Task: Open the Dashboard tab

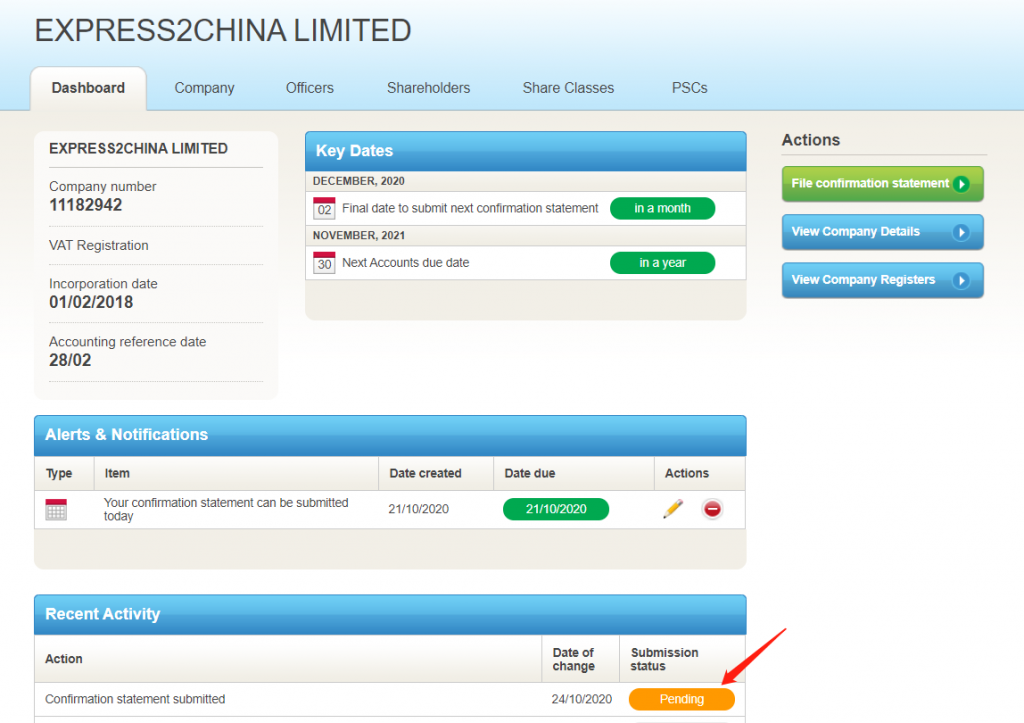Action: click(88, 88)
